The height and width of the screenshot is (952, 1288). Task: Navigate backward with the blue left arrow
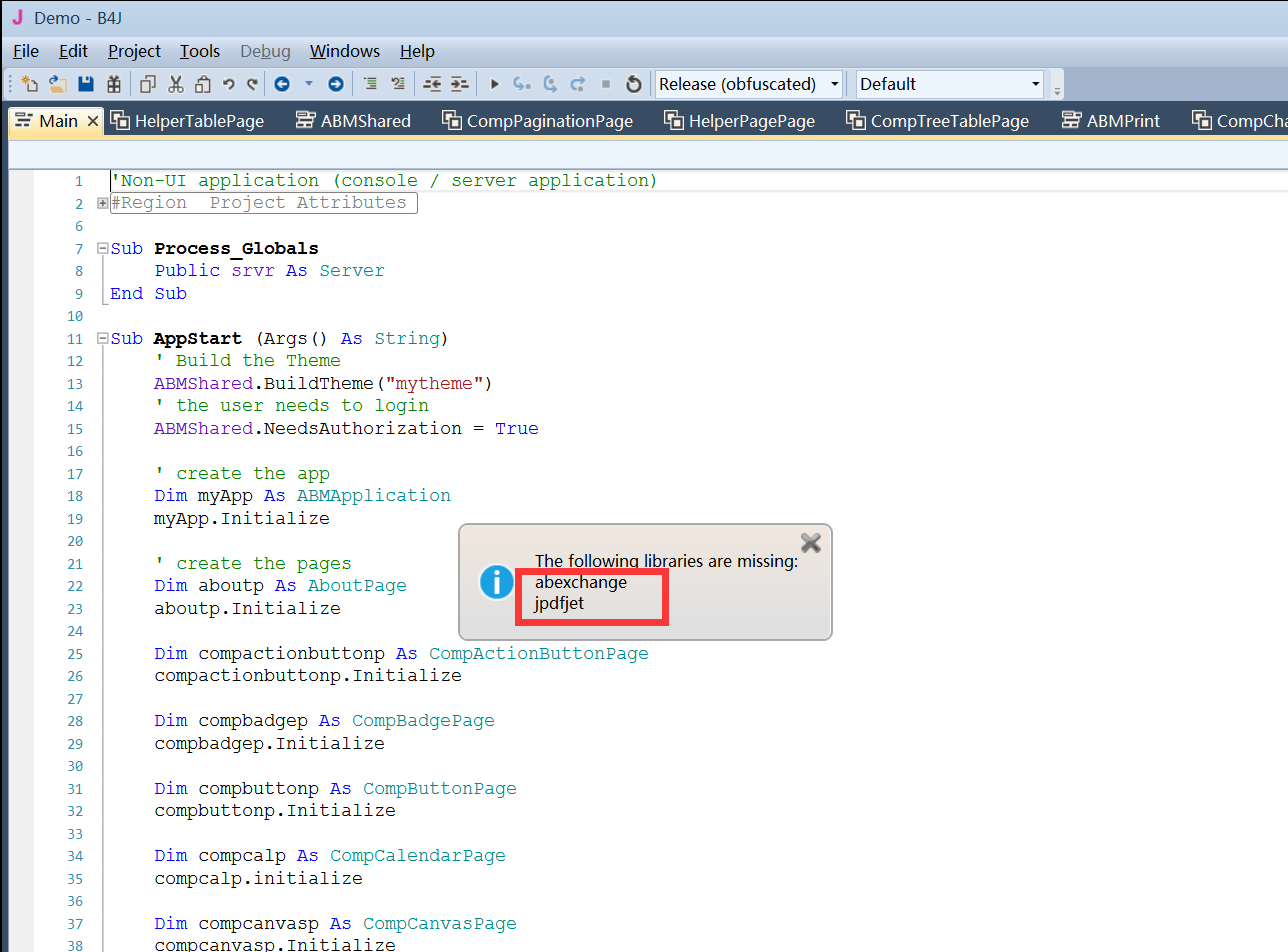282,84
